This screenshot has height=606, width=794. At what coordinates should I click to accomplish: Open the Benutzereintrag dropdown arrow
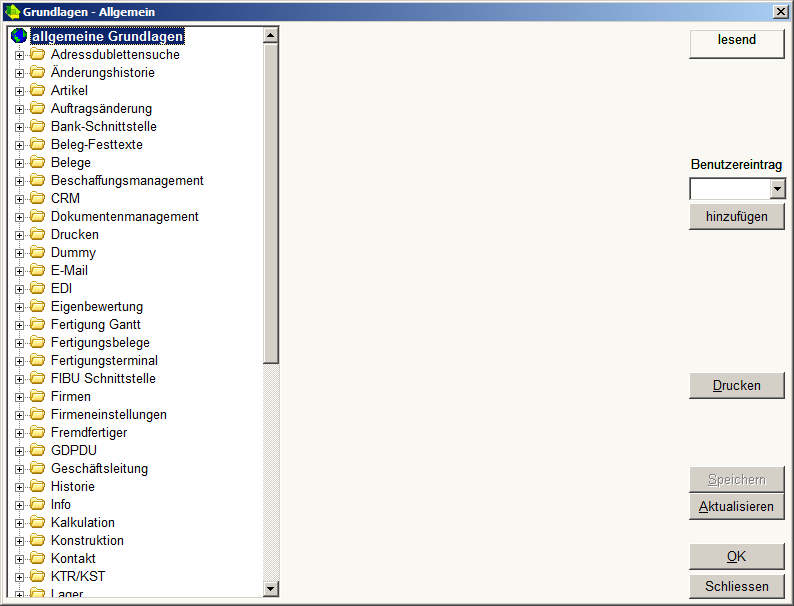tap(777, 189)
